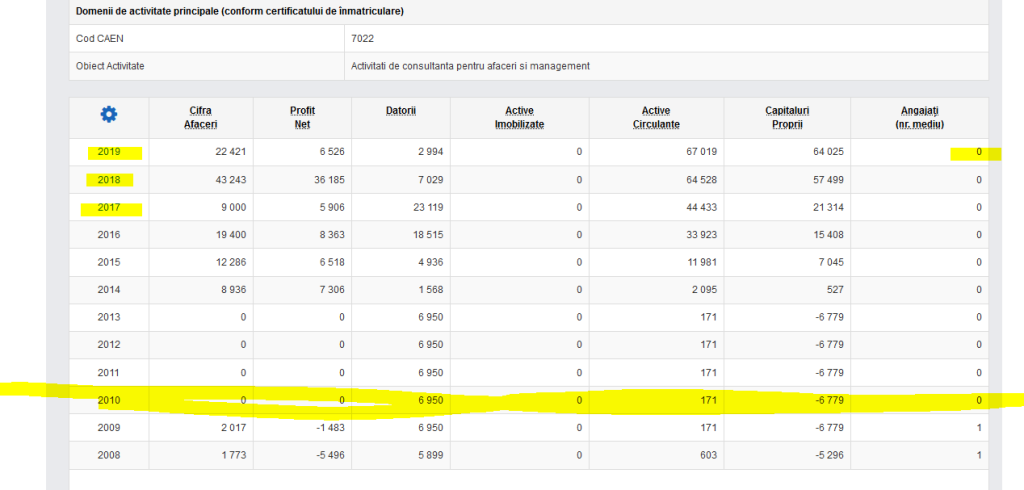
Task: Click the blue settings gear icon
Action: 109,115
